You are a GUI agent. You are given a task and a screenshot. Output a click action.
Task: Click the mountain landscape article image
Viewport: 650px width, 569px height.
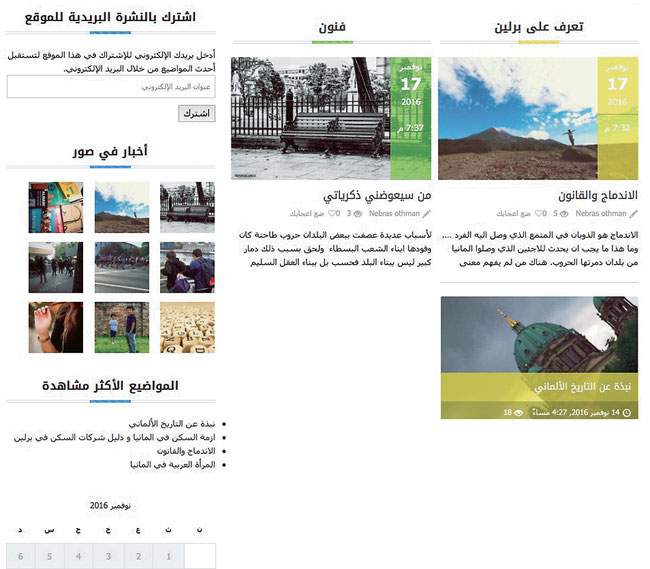coord(518,119)
